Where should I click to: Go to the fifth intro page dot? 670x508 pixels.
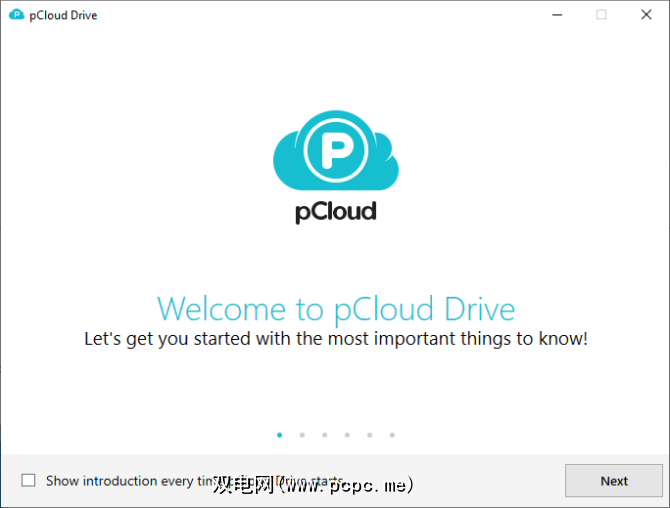(x=370, y=435)
